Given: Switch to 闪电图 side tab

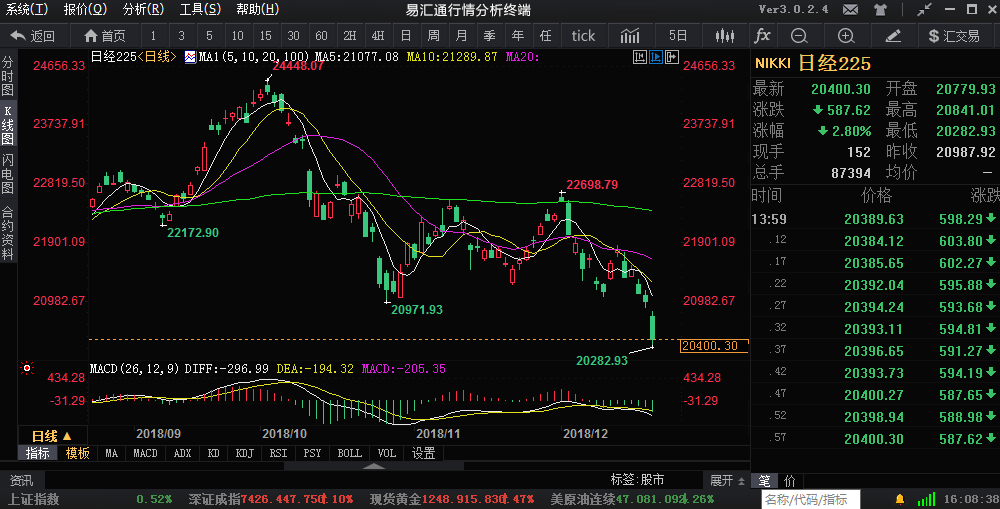Looking at the screenshot, I should point(8,173).
